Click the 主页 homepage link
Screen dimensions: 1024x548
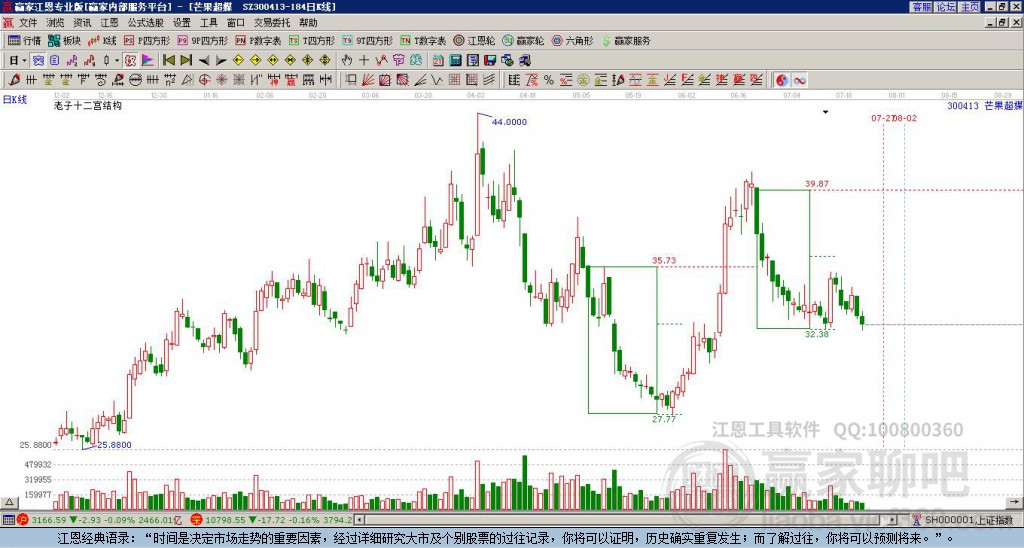(969, 7)
